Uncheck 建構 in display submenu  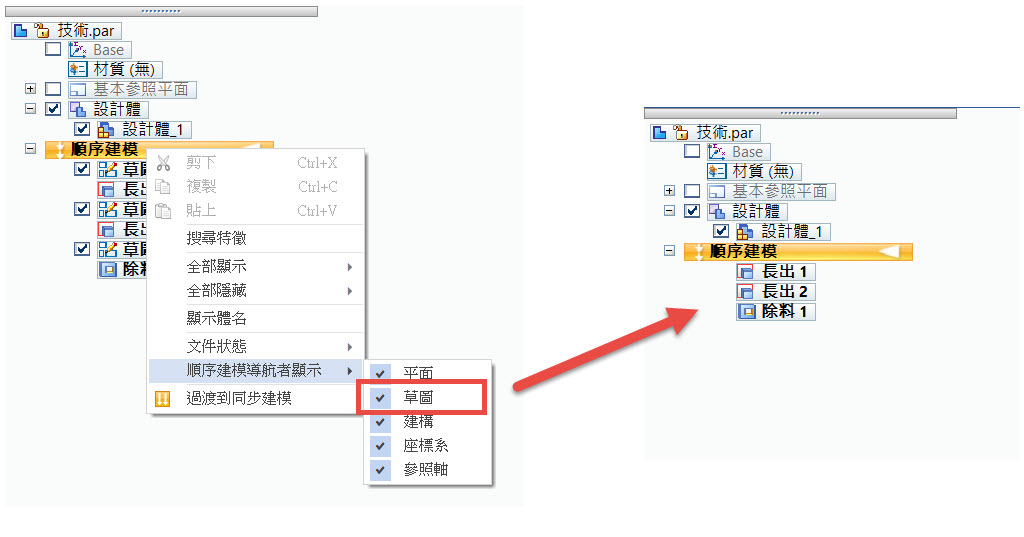[427, 422]
